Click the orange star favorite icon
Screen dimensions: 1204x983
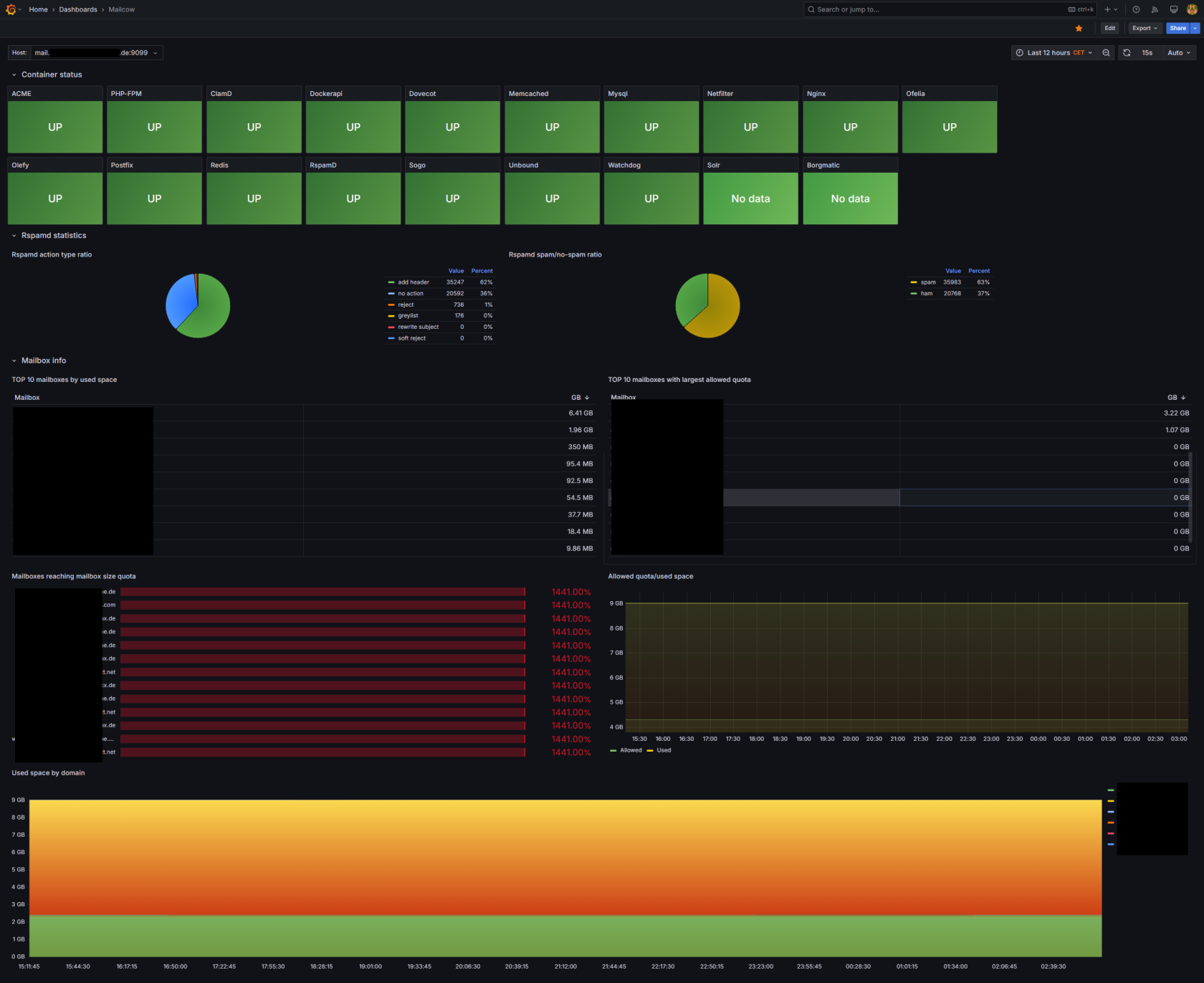pos(1079,29)
